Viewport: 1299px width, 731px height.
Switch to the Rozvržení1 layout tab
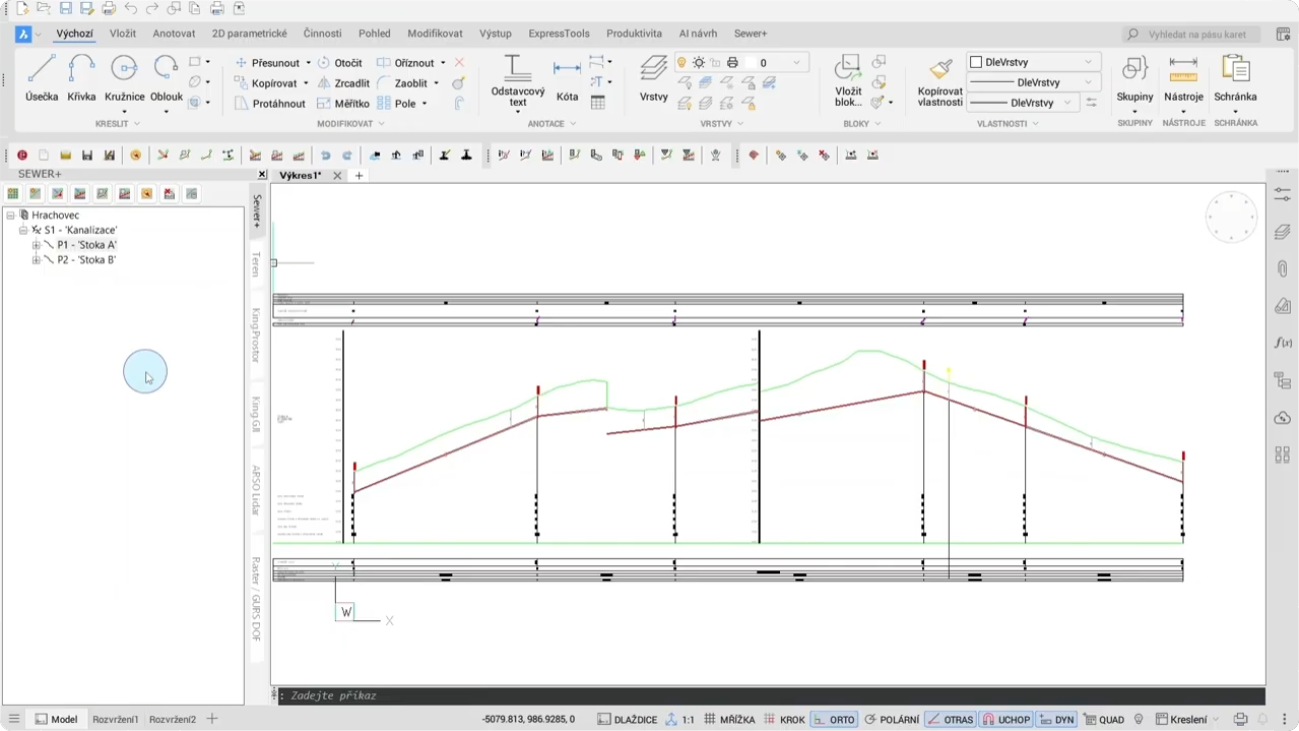click(x=115, y=719)
